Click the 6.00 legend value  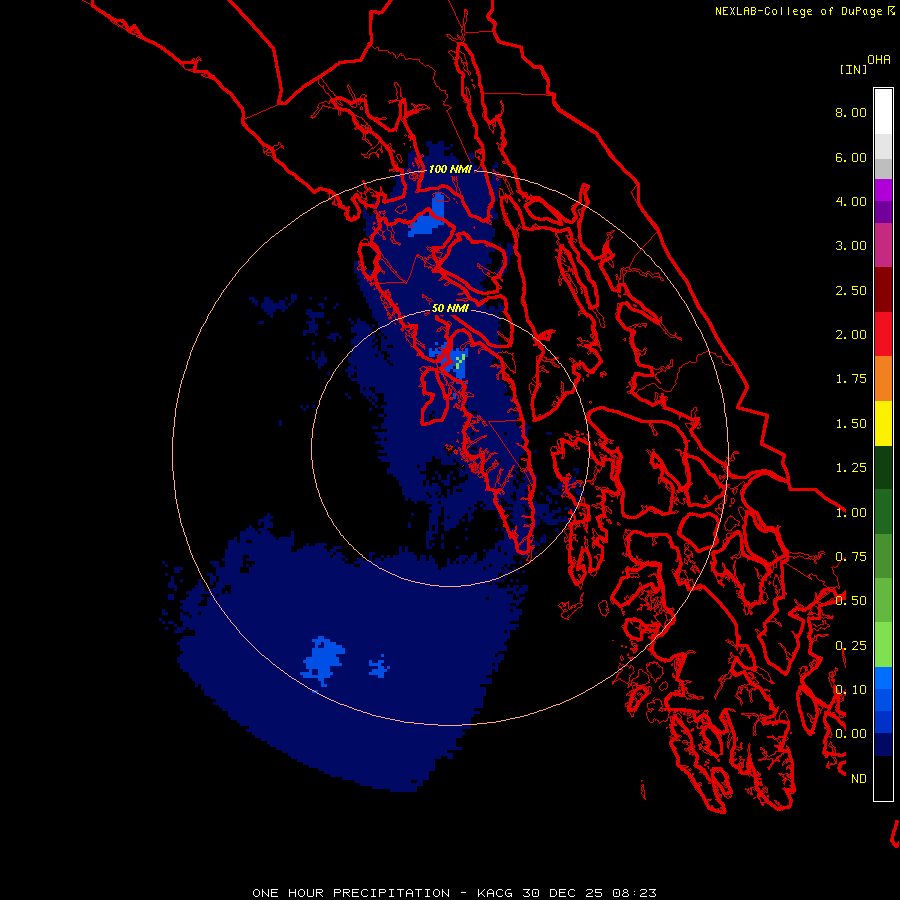tap(851, 157)
